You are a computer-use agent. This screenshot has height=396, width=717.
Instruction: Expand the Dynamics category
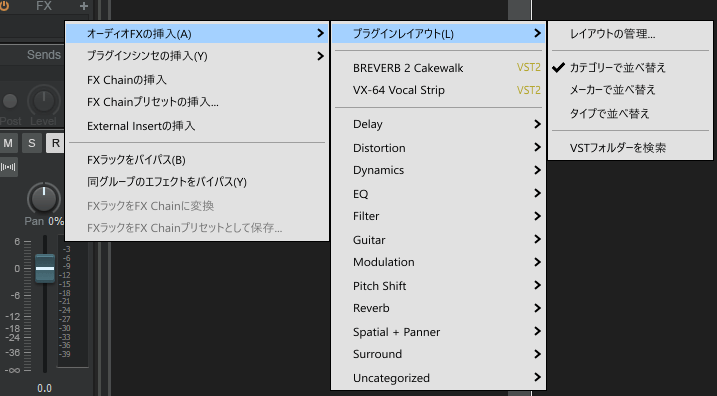click(x=438, y=170)
